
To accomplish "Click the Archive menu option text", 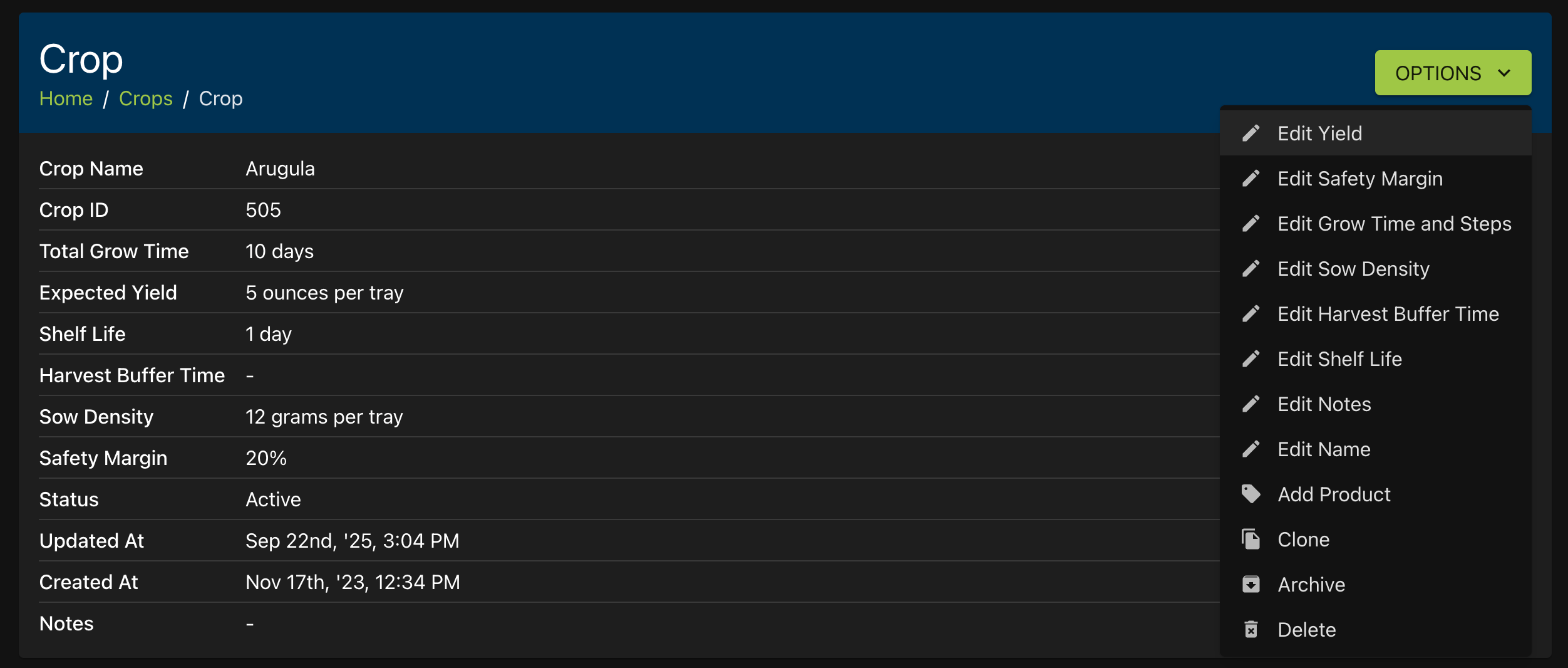I will click(1311, 585).
